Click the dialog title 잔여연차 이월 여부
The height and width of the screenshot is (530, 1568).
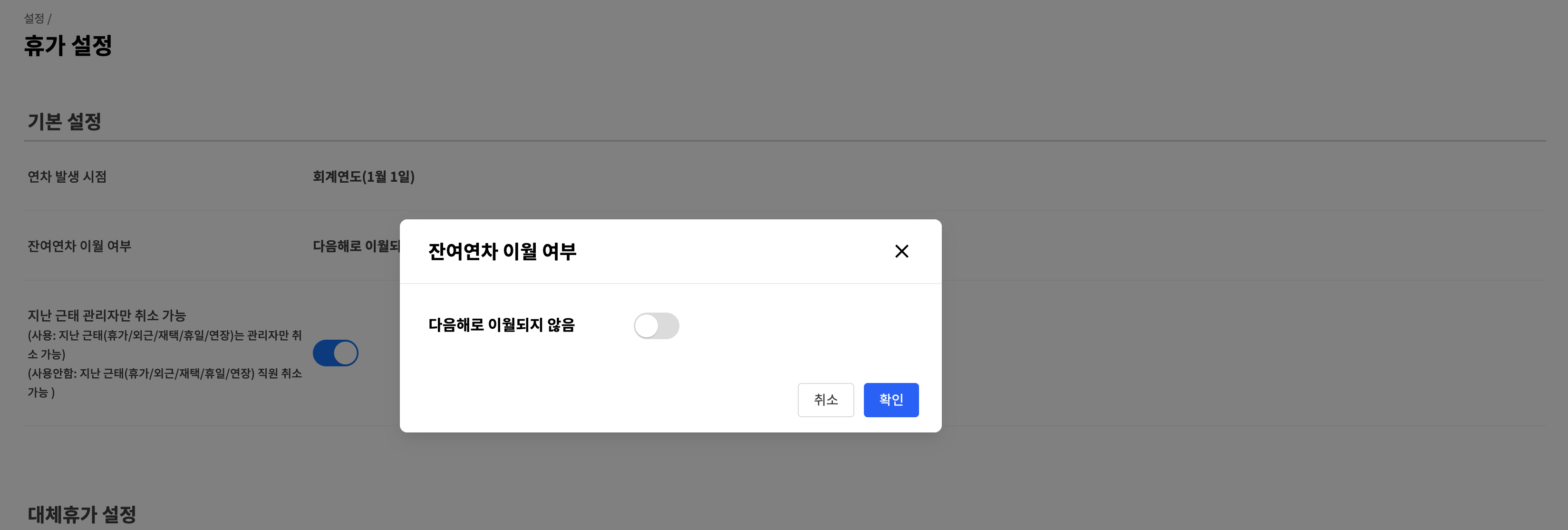click(502, 251)
